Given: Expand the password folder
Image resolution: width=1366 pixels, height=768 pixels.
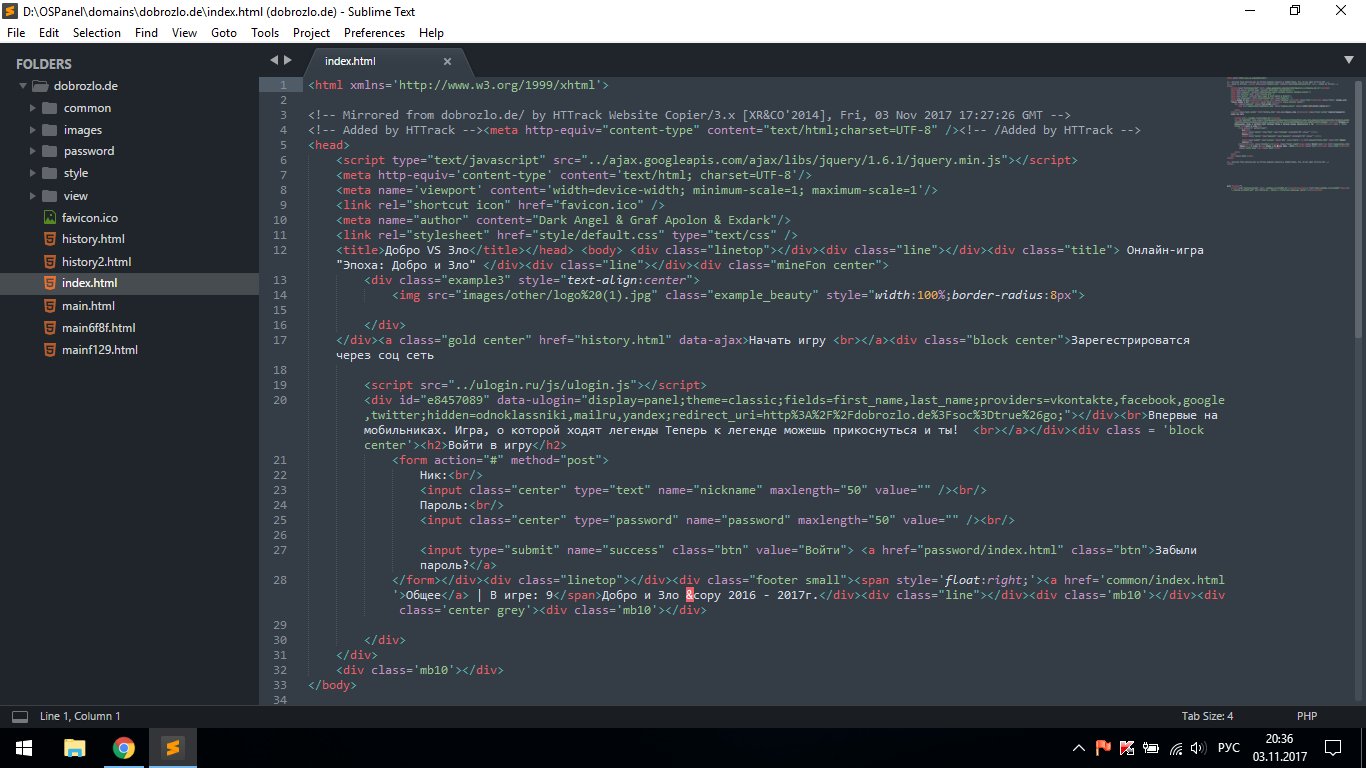Looking at the screenshot, I should coord(33,151).
